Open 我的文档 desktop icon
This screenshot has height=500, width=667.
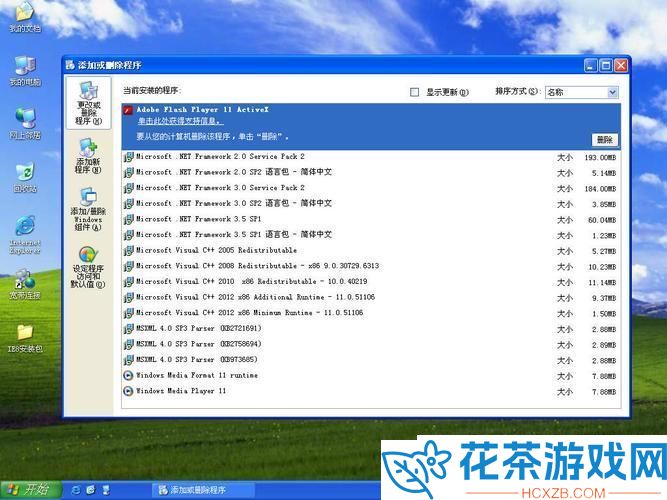25,17
